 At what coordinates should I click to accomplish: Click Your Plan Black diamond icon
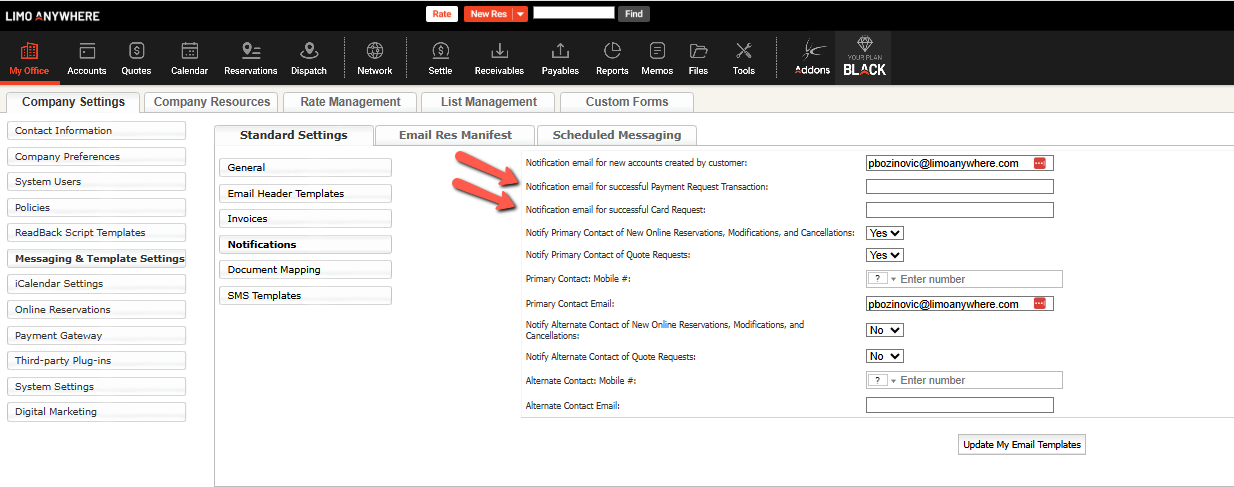(864, 58)
